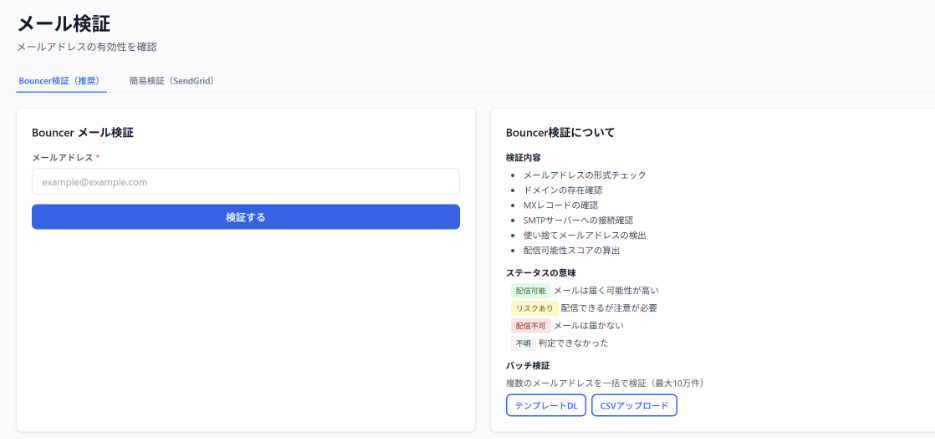Click the text 配信できるが注意が必要
The width and height of the screenshot is (935, 439).
609,308
